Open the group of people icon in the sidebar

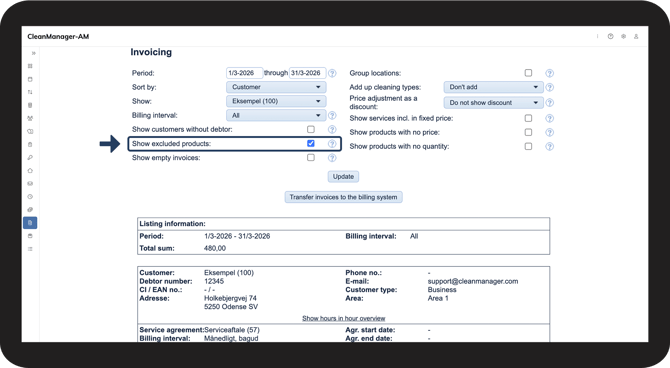pos(30,118)
